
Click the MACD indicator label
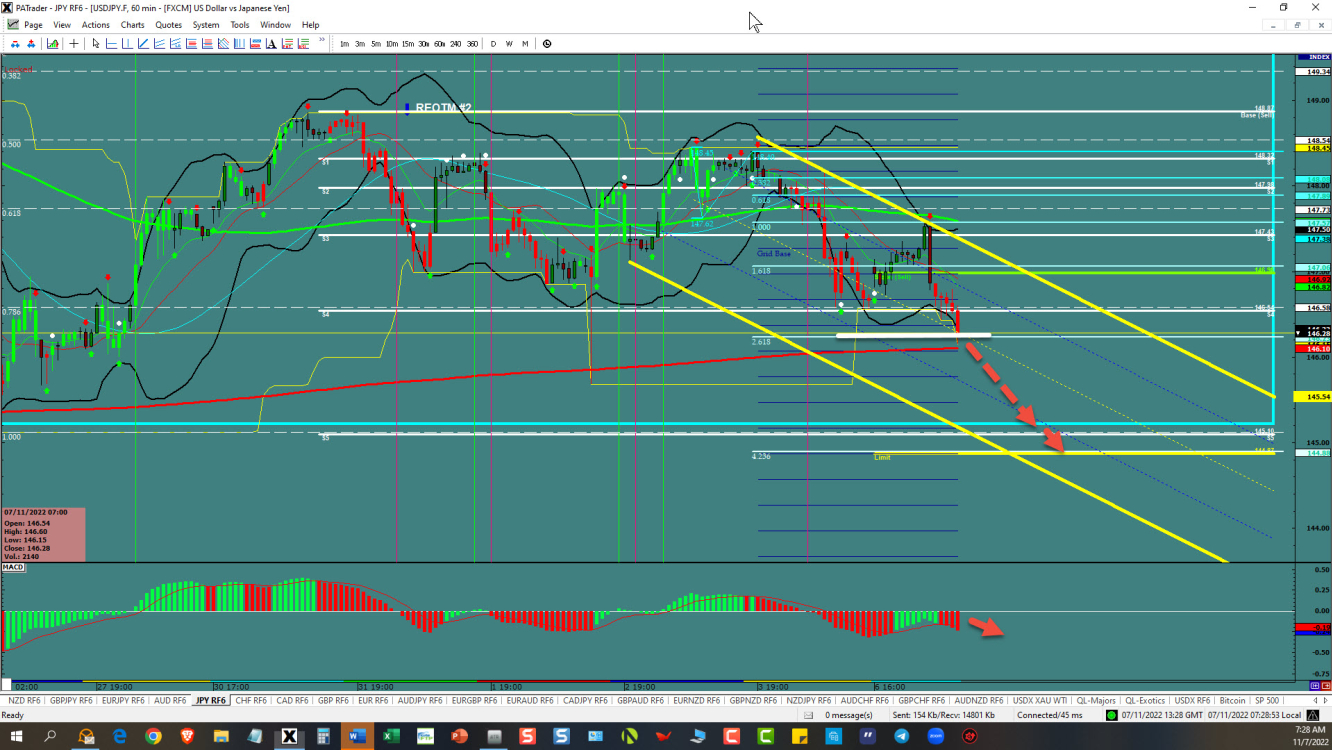(13, 567)
